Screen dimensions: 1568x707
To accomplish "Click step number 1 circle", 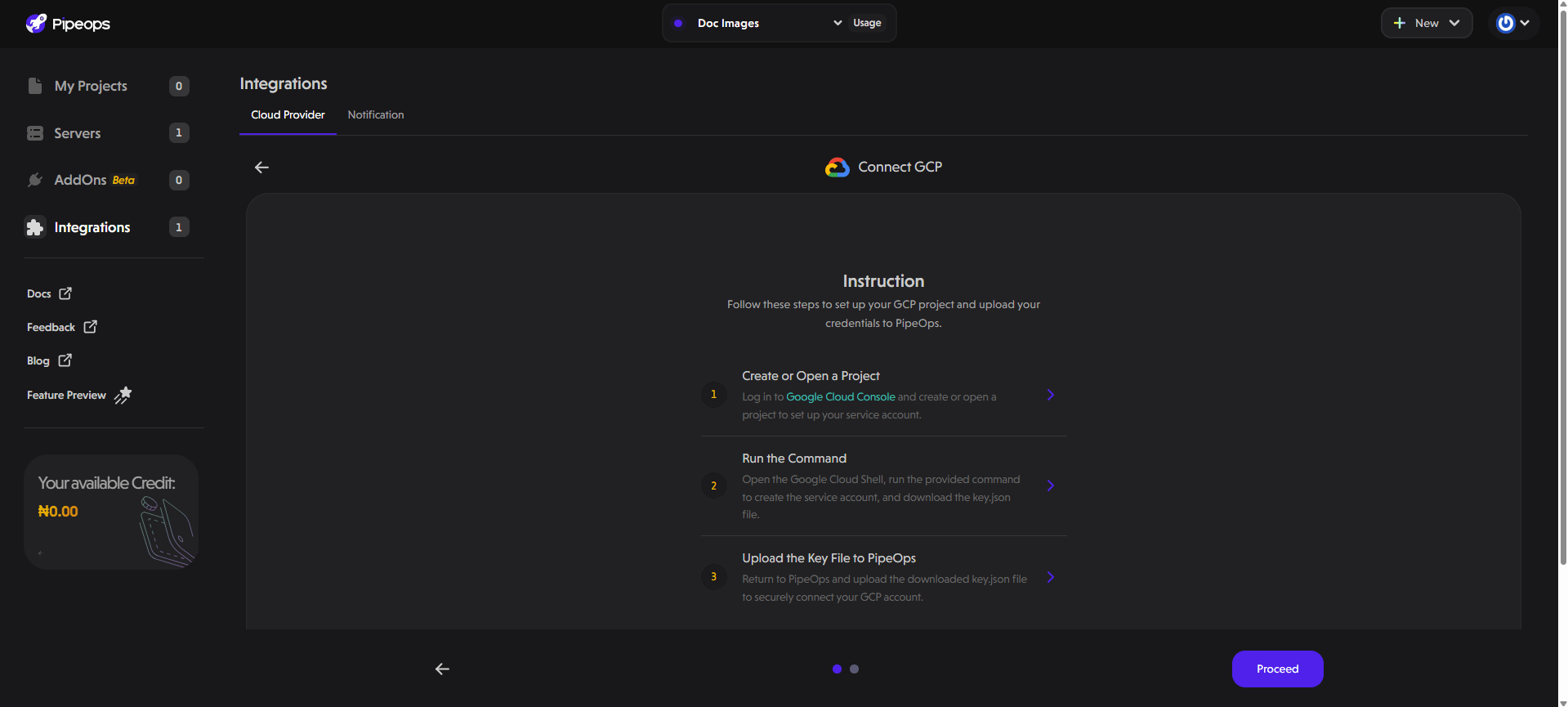I will 713,394.
